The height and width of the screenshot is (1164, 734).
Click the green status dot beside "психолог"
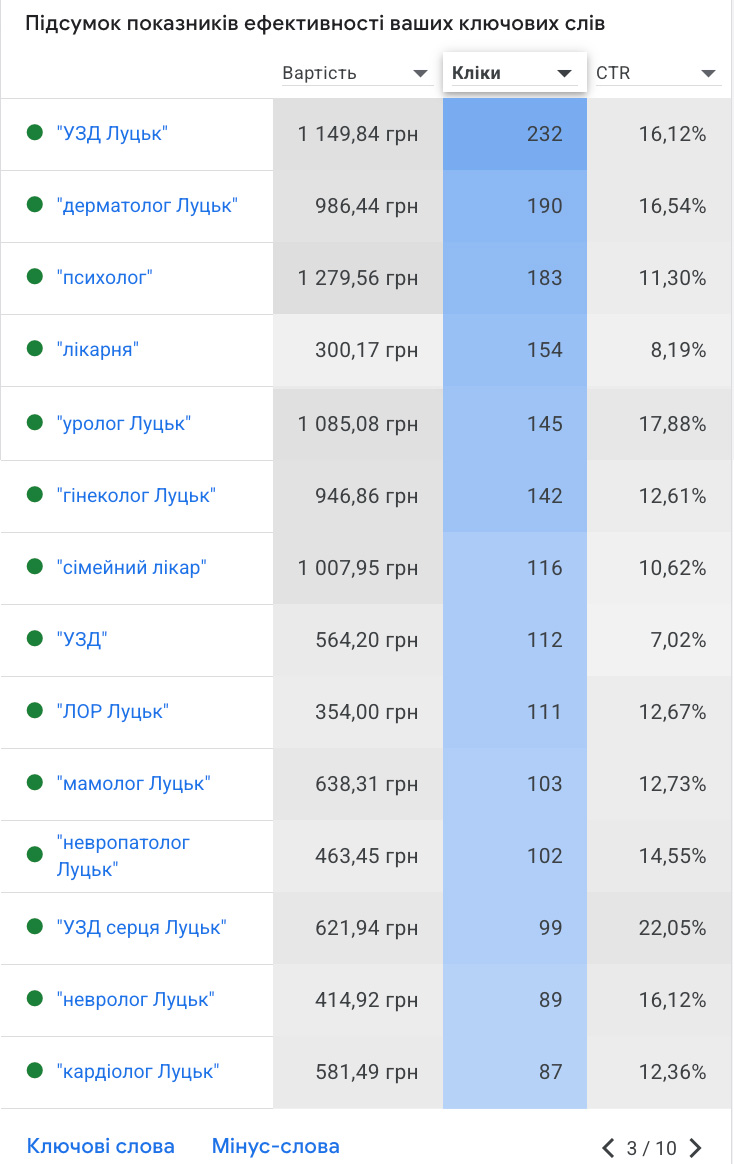[35, 277]
